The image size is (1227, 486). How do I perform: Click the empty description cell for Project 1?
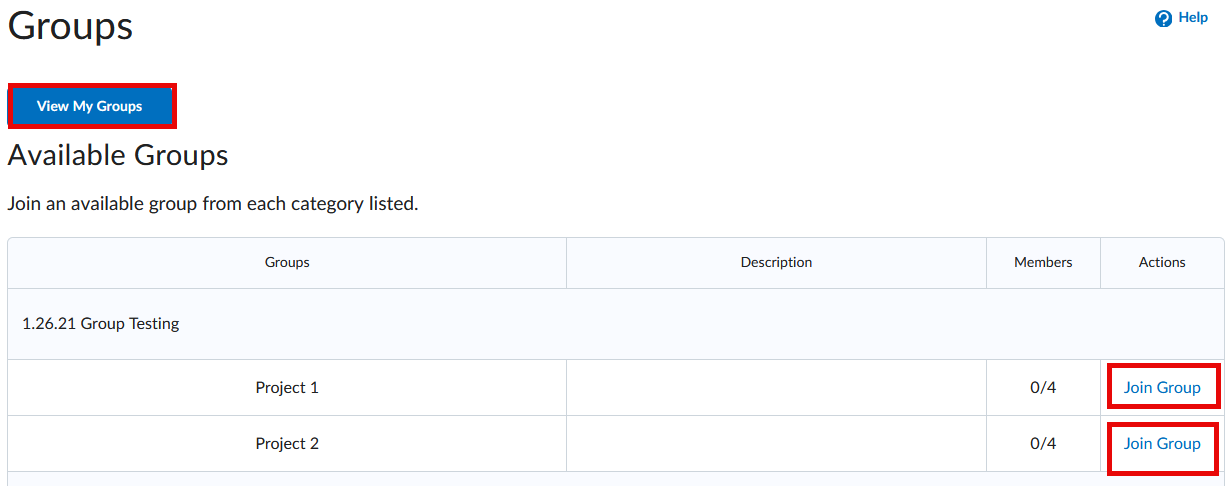pos(776,387)
